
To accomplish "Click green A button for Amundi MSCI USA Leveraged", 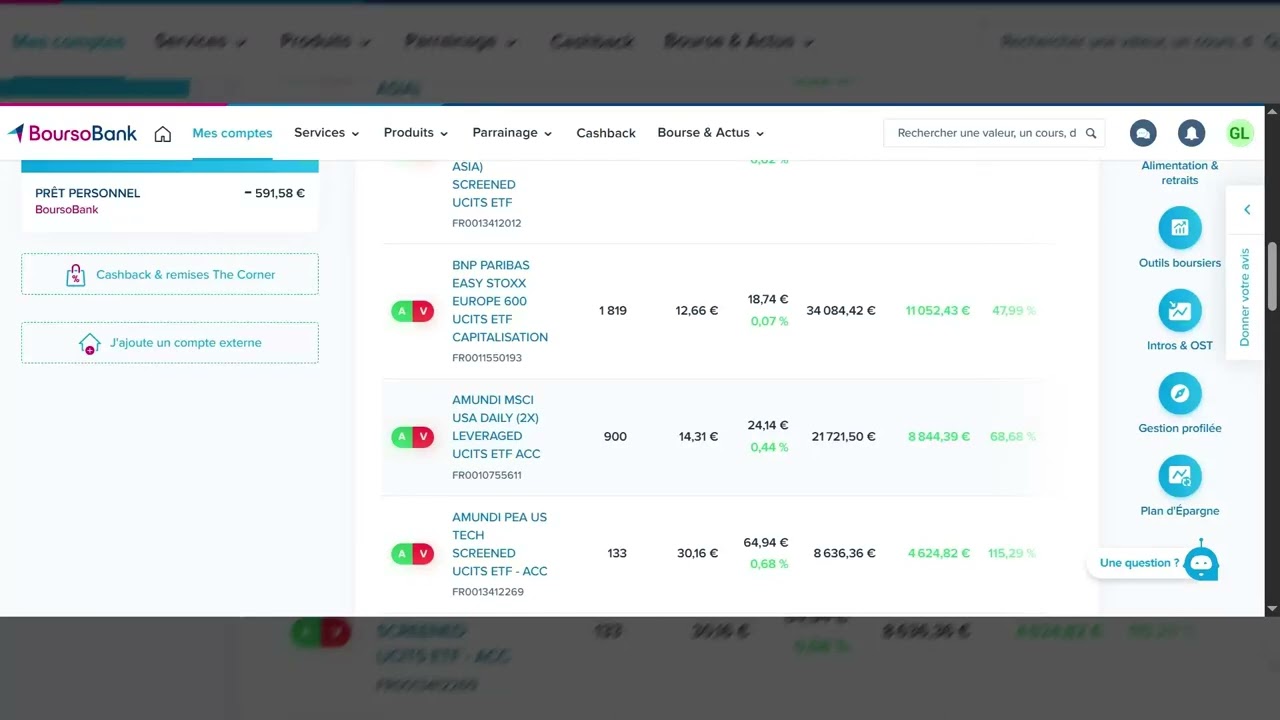I will 402,437.
